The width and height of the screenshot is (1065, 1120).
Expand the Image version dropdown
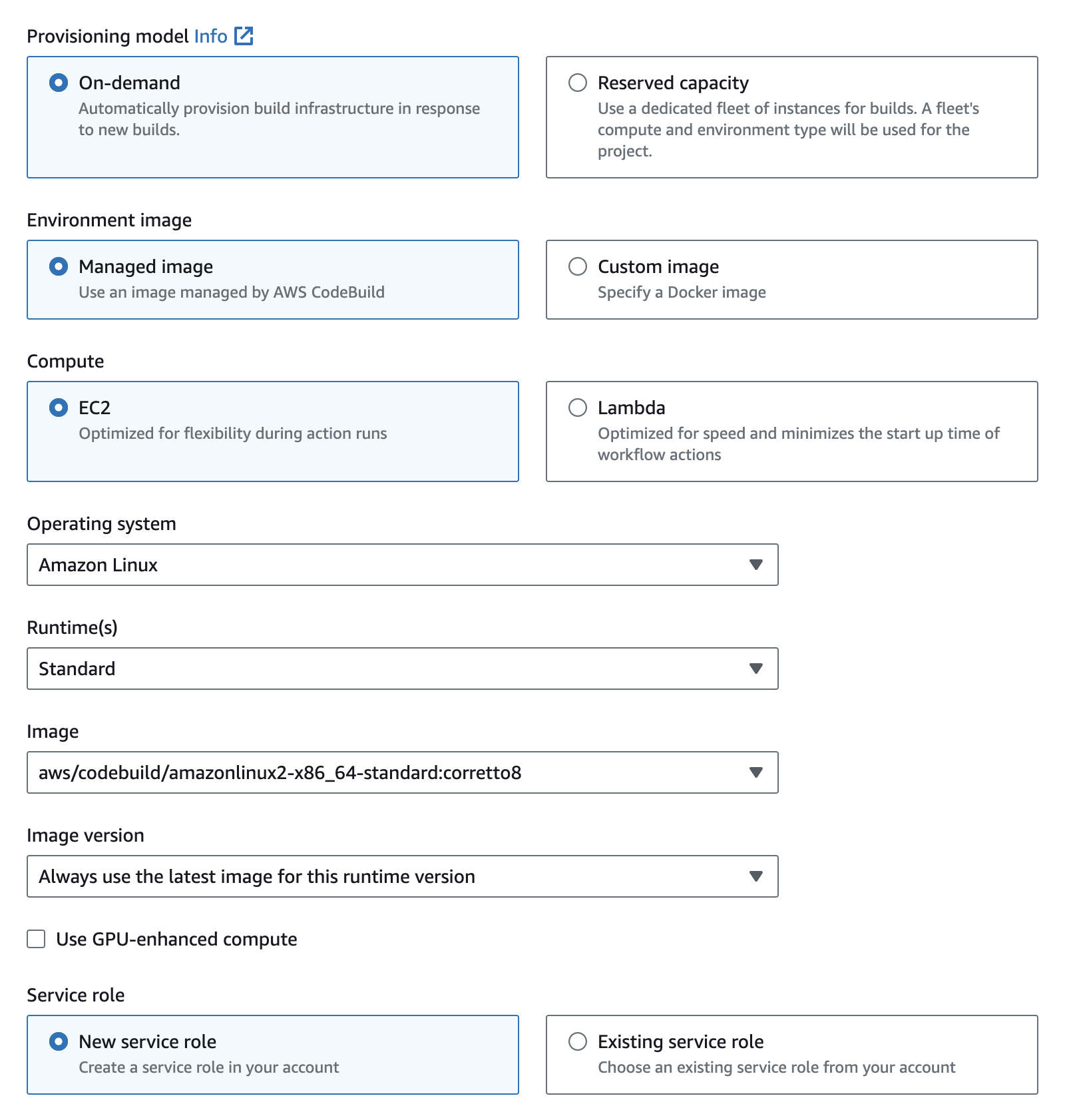coord(402,876)
